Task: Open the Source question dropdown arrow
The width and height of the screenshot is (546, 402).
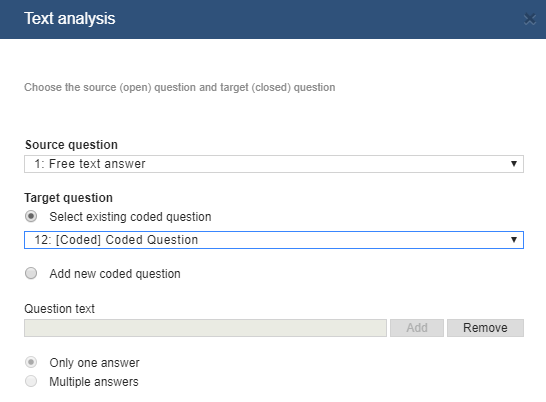Action: point(514,164)
